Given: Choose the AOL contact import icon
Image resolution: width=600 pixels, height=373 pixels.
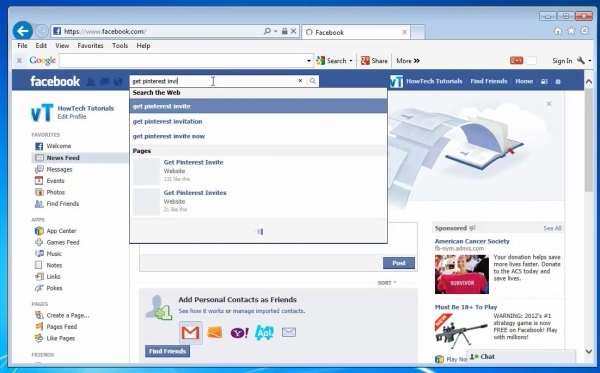Looking at the screenshot, I should point(264,332).
